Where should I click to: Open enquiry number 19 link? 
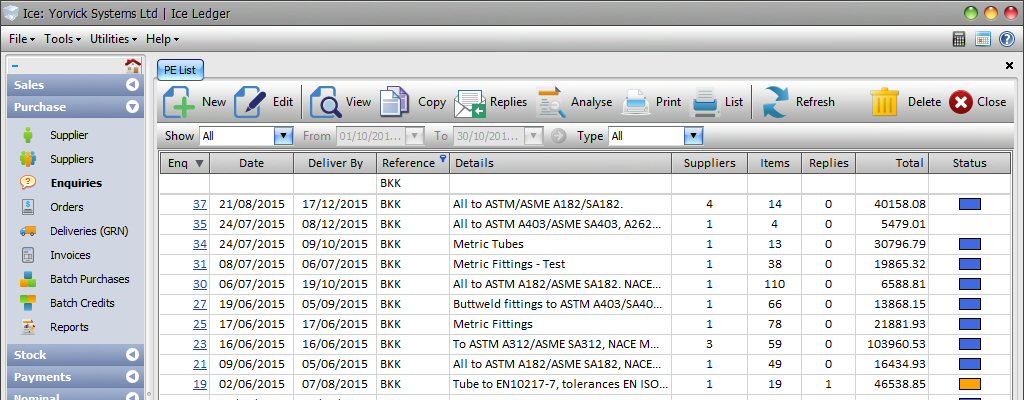tap(200, 384)
